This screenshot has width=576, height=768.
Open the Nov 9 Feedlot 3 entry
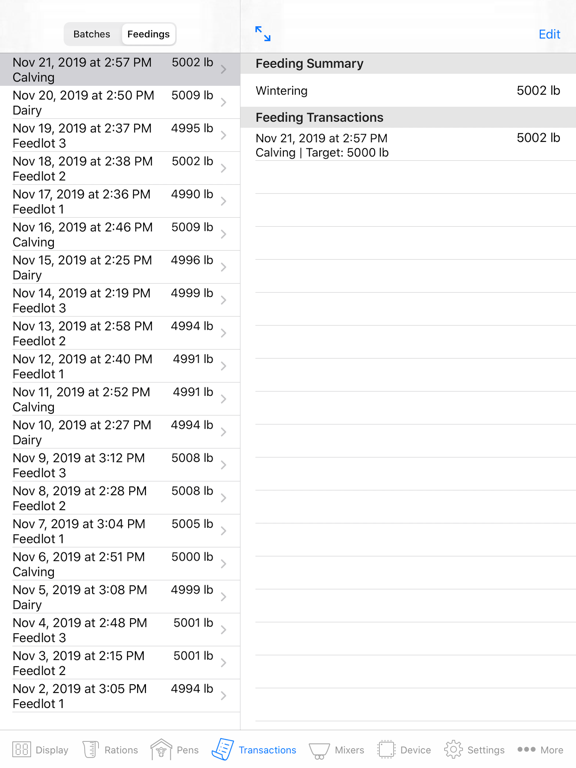point(120,465)
